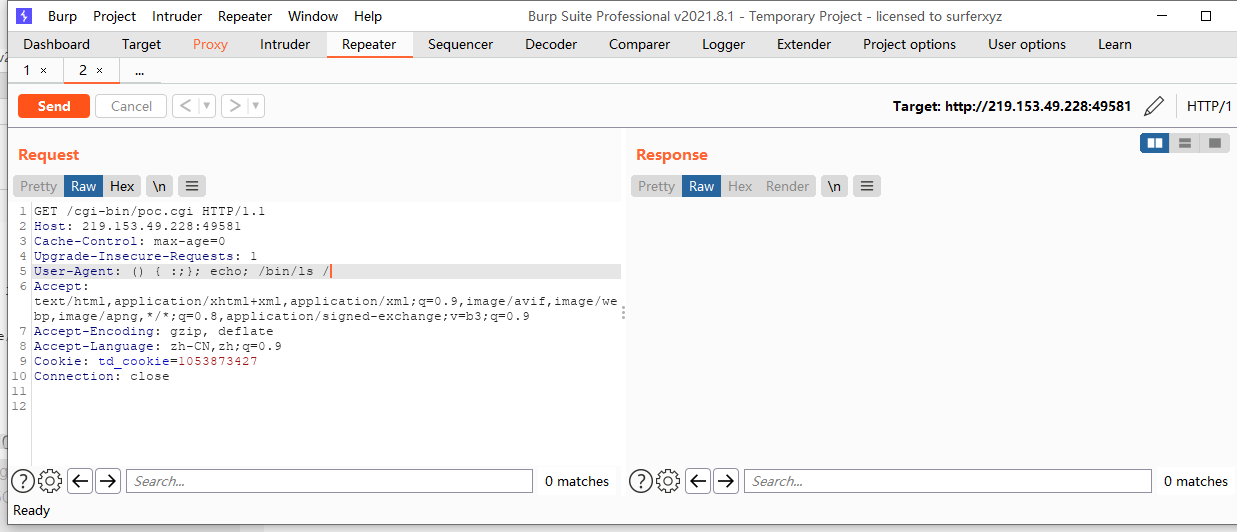Go forward to next request in history

point(235,106)
